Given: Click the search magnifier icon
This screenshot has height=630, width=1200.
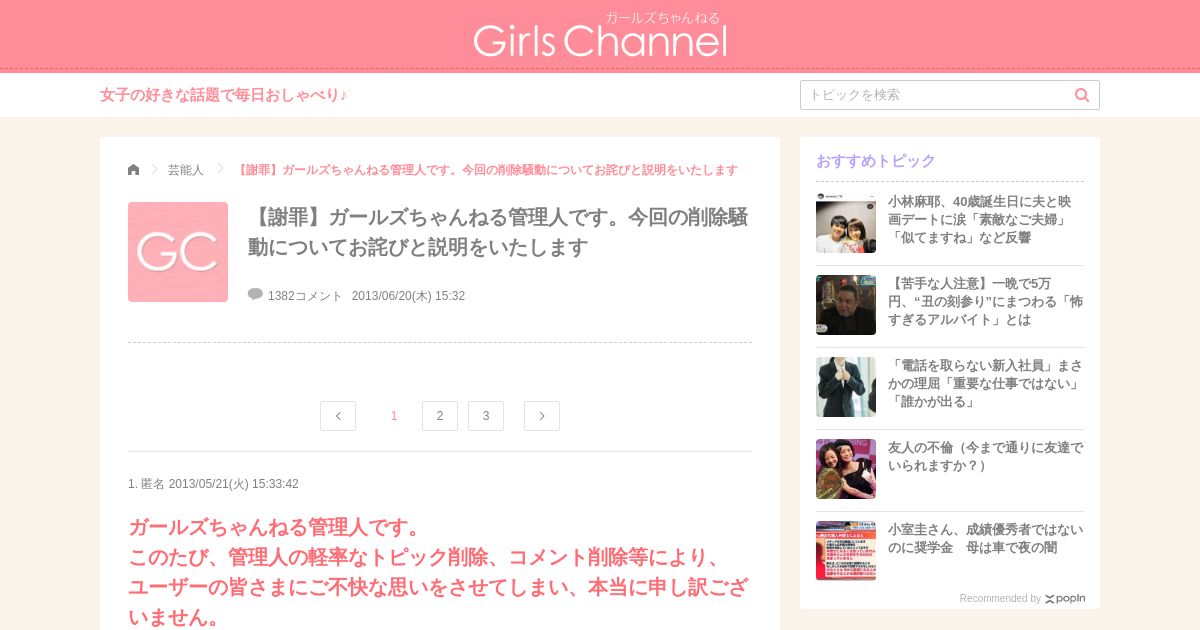Looking at the screenshot, I should 1082,95.
